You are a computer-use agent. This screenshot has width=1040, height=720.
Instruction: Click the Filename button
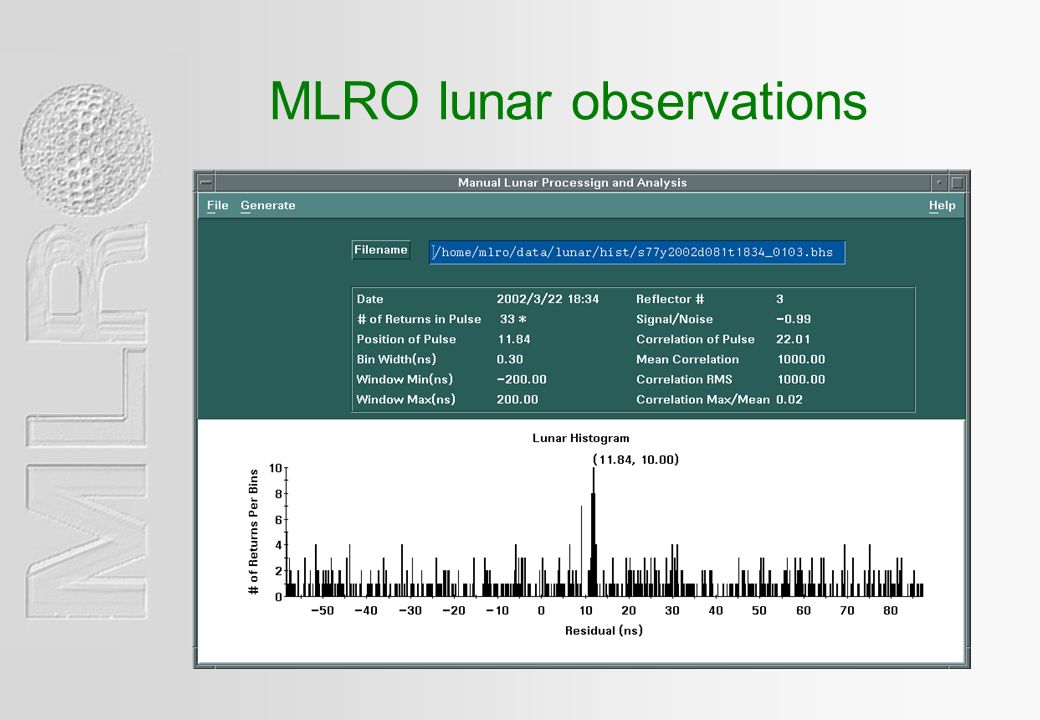tap(381, 250)
